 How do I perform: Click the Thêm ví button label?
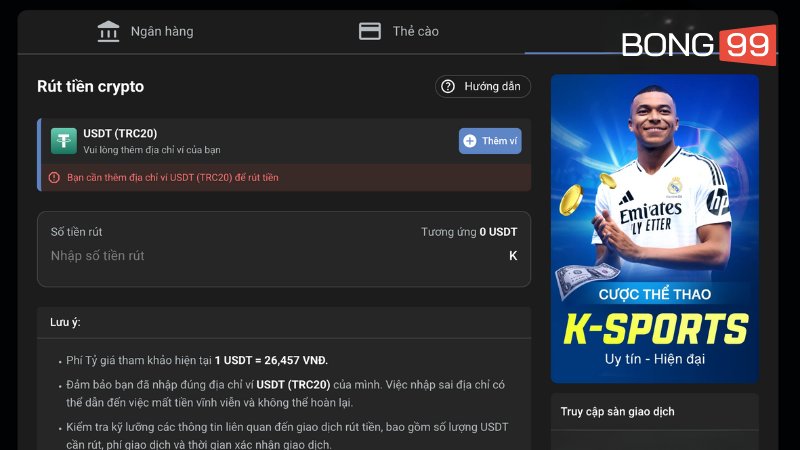[x=499, y=141]
